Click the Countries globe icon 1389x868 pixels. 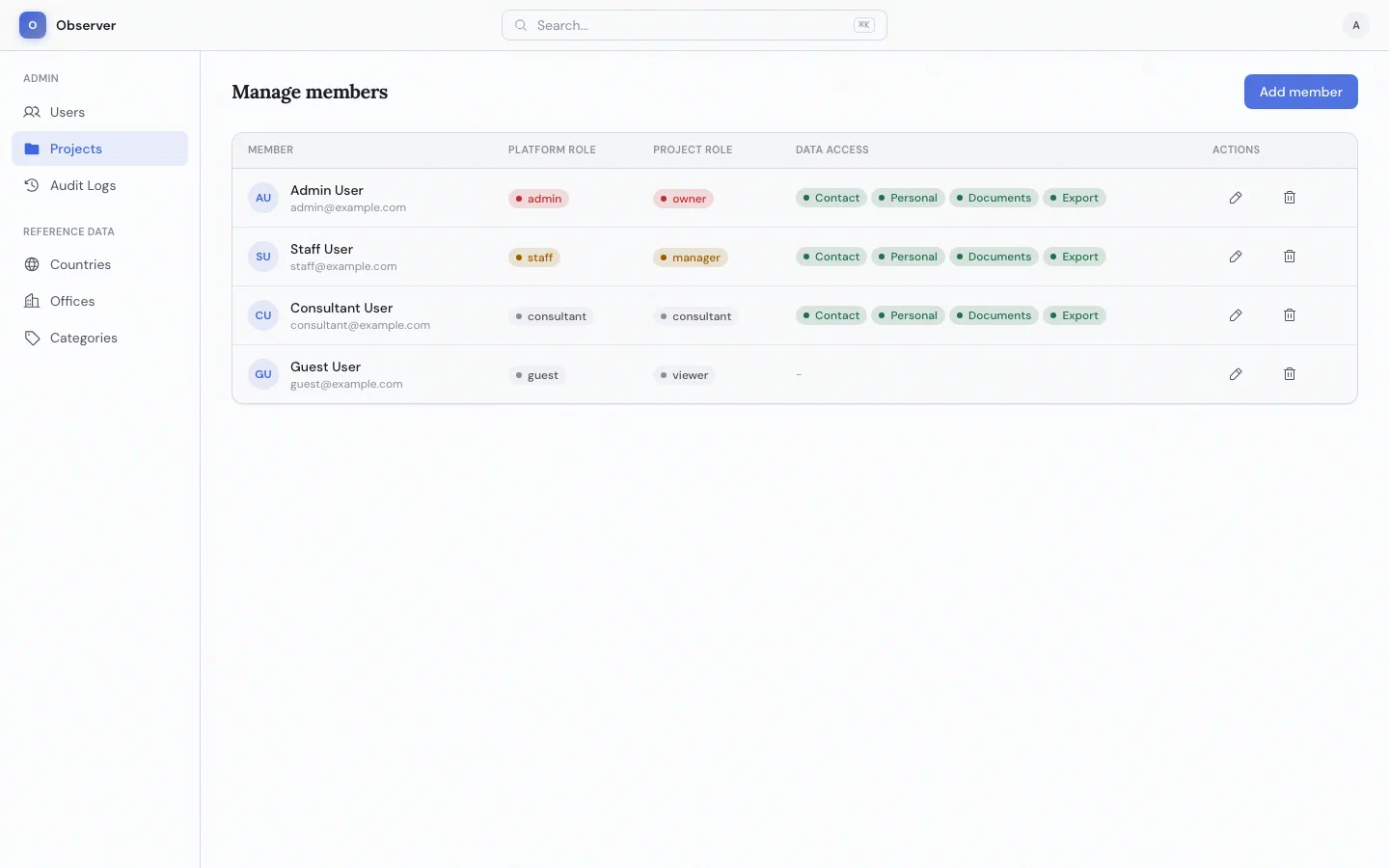pyautogui.click(x=32, y=264)
